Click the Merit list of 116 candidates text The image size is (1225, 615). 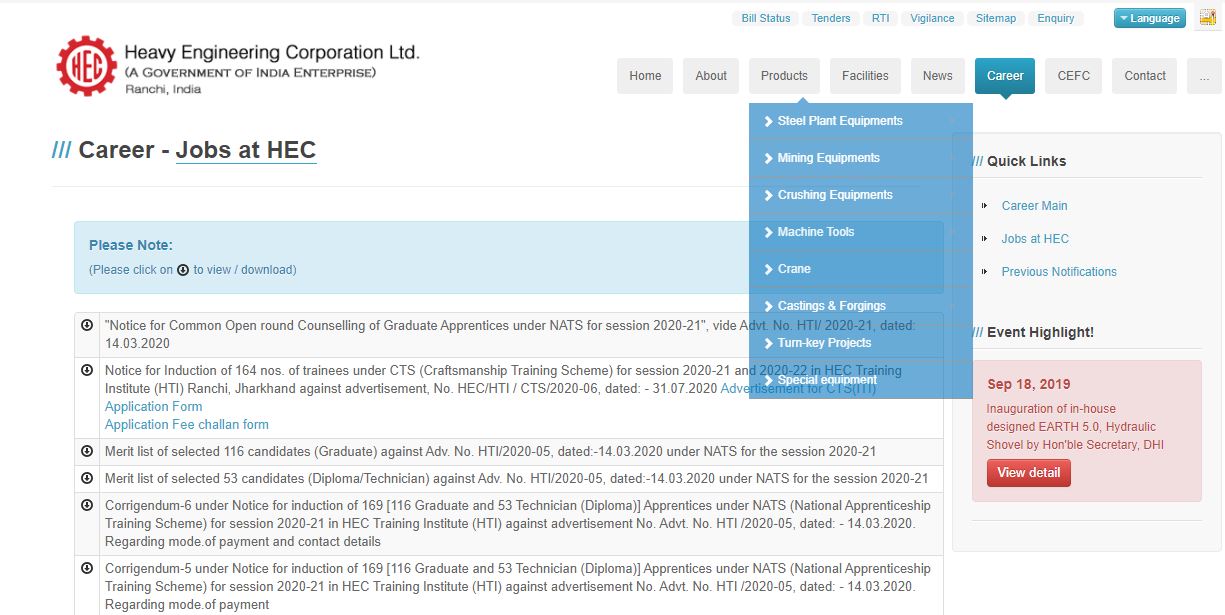click(490, 452)
